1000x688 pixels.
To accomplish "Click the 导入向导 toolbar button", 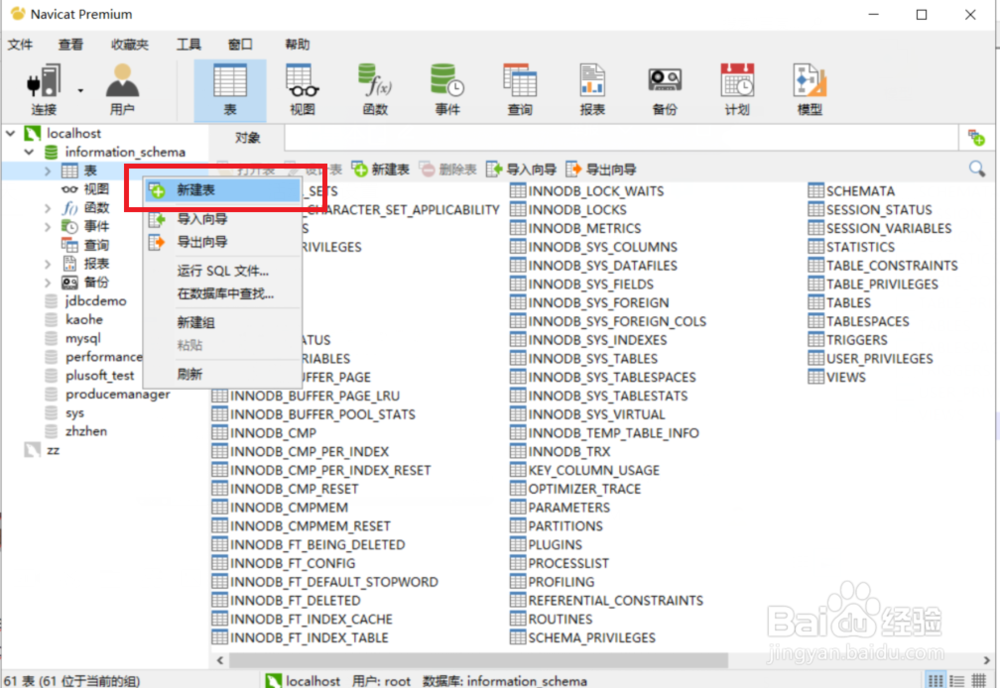I will click(528, 169).
